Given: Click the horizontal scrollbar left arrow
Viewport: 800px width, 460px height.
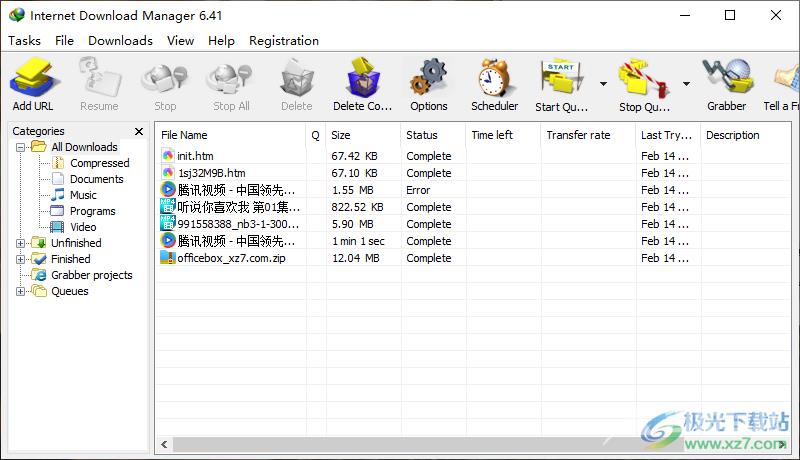Looking at the screenshot, I should click(164, 444).
